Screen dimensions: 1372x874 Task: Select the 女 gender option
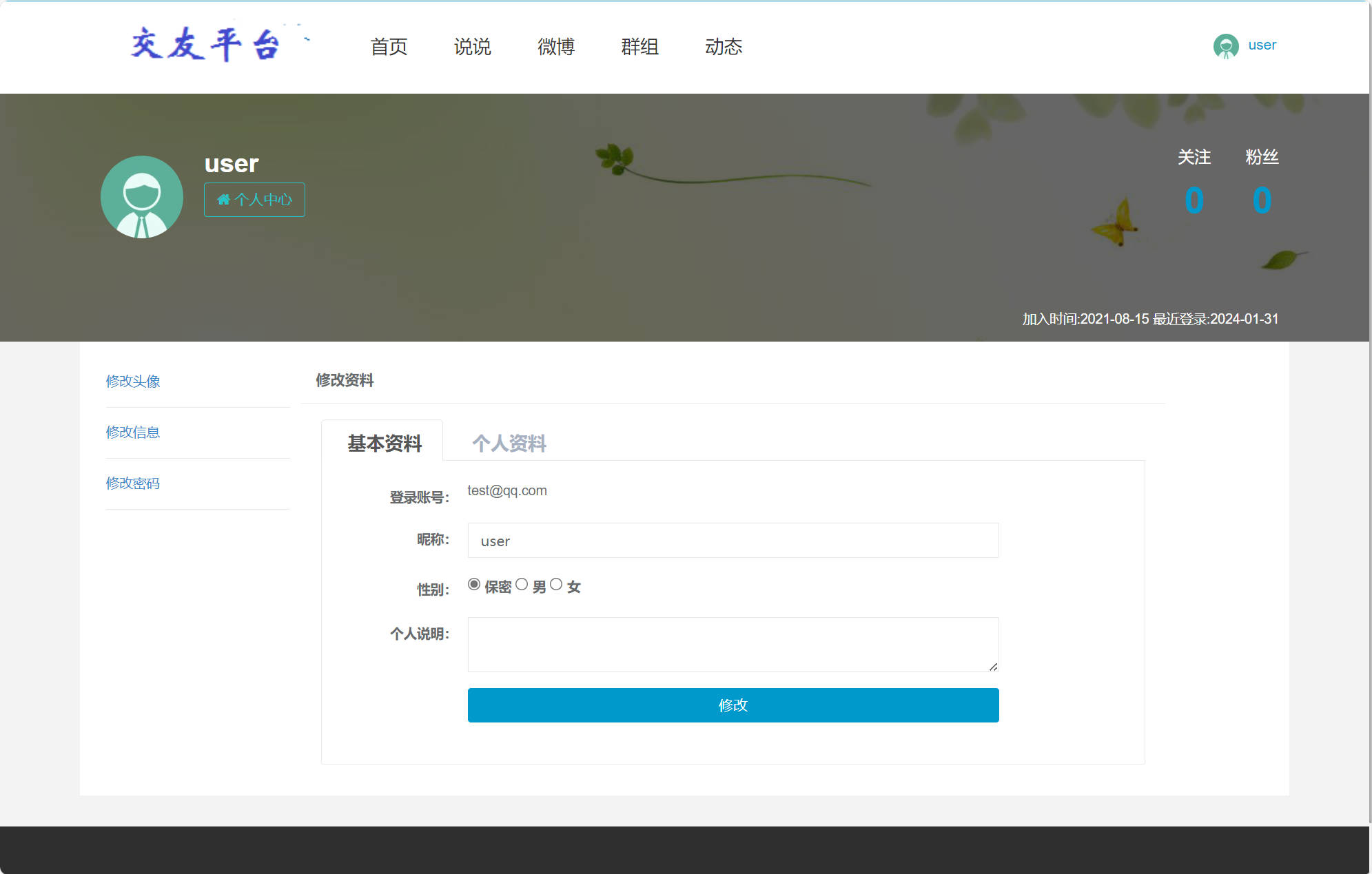pos(557,583)
